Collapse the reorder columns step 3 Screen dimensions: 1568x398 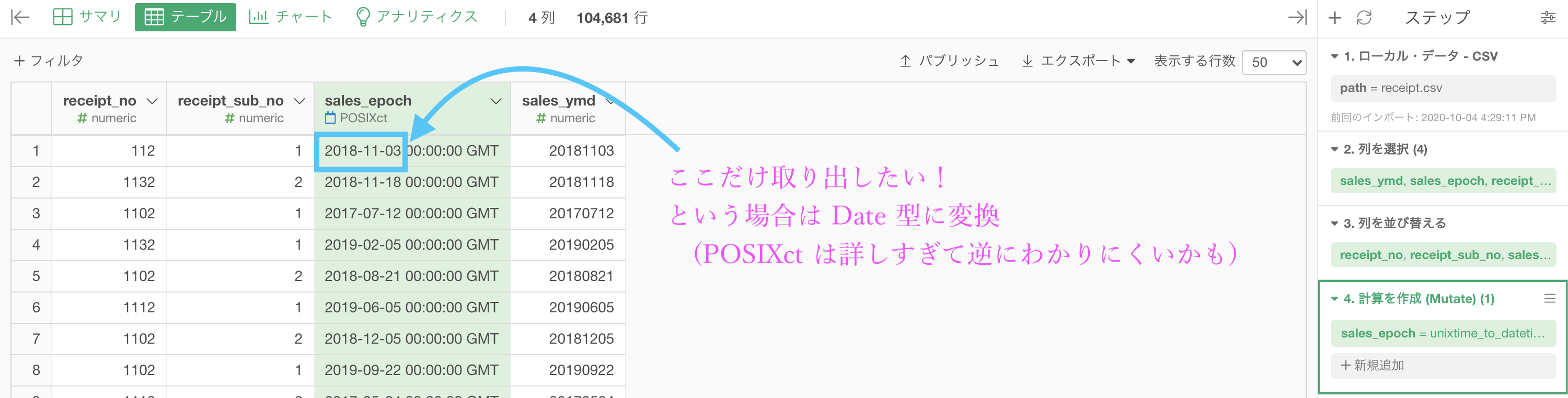[1334, 224]
